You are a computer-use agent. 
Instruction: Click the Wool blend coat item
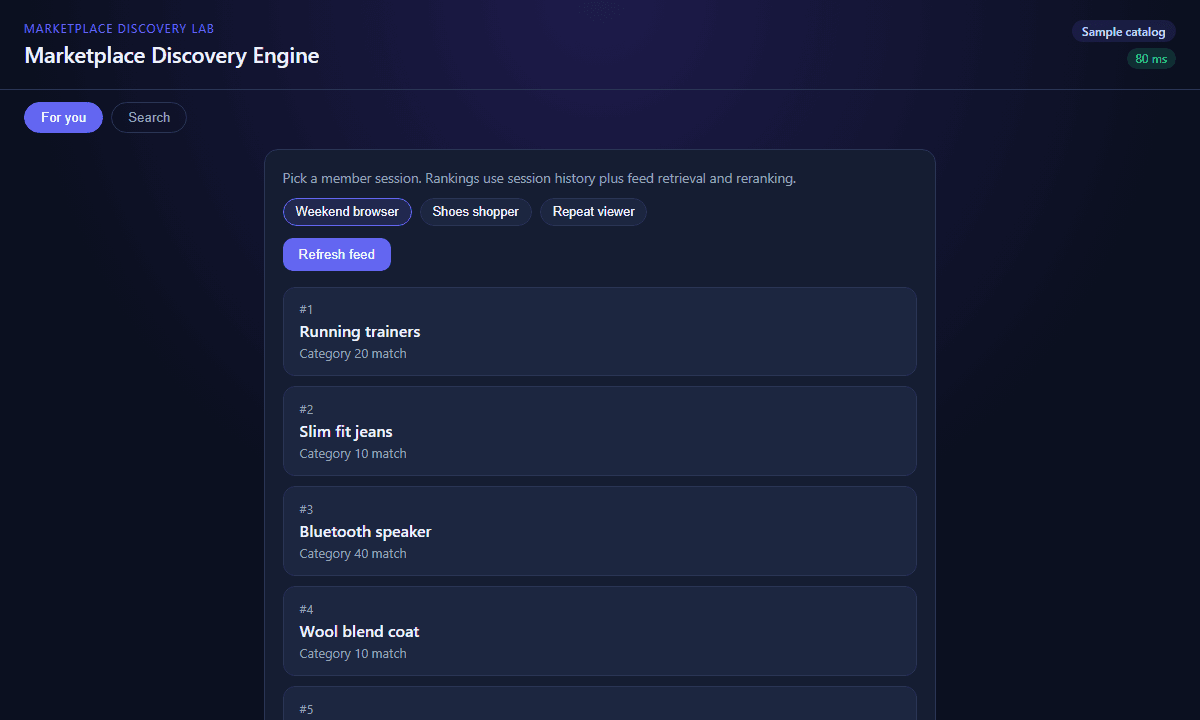pyautogui.click(x=600, y=632)
